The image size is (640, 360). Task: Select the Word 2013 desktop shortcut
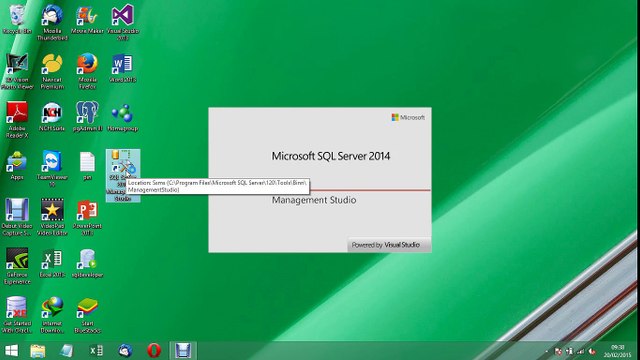coord(122,68)
